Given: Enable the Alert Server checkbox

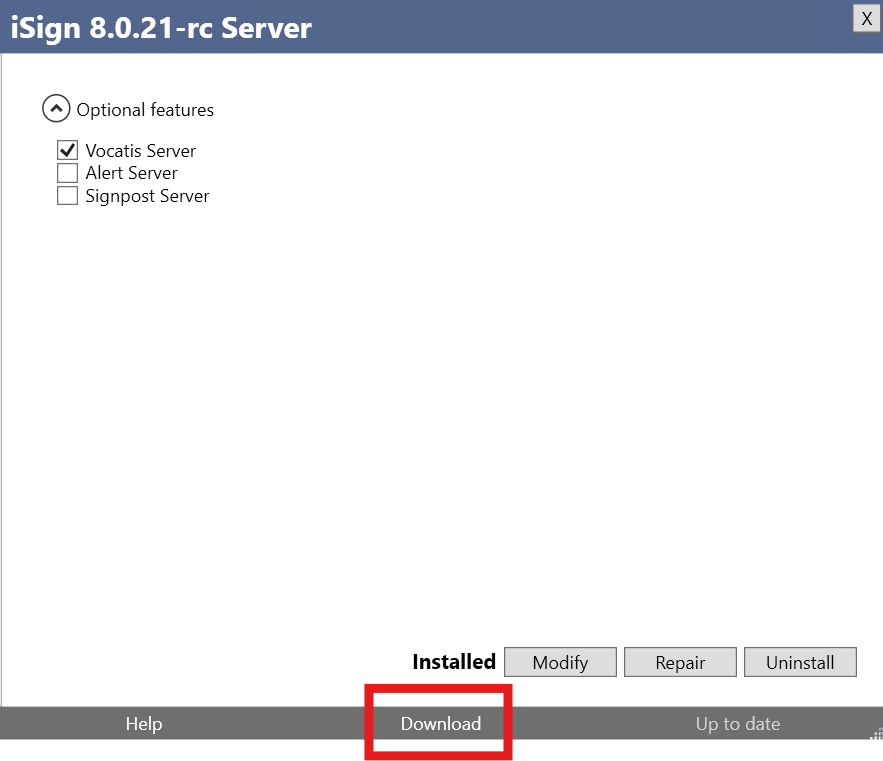Looking at the screenshot, I should pos(68,173).
